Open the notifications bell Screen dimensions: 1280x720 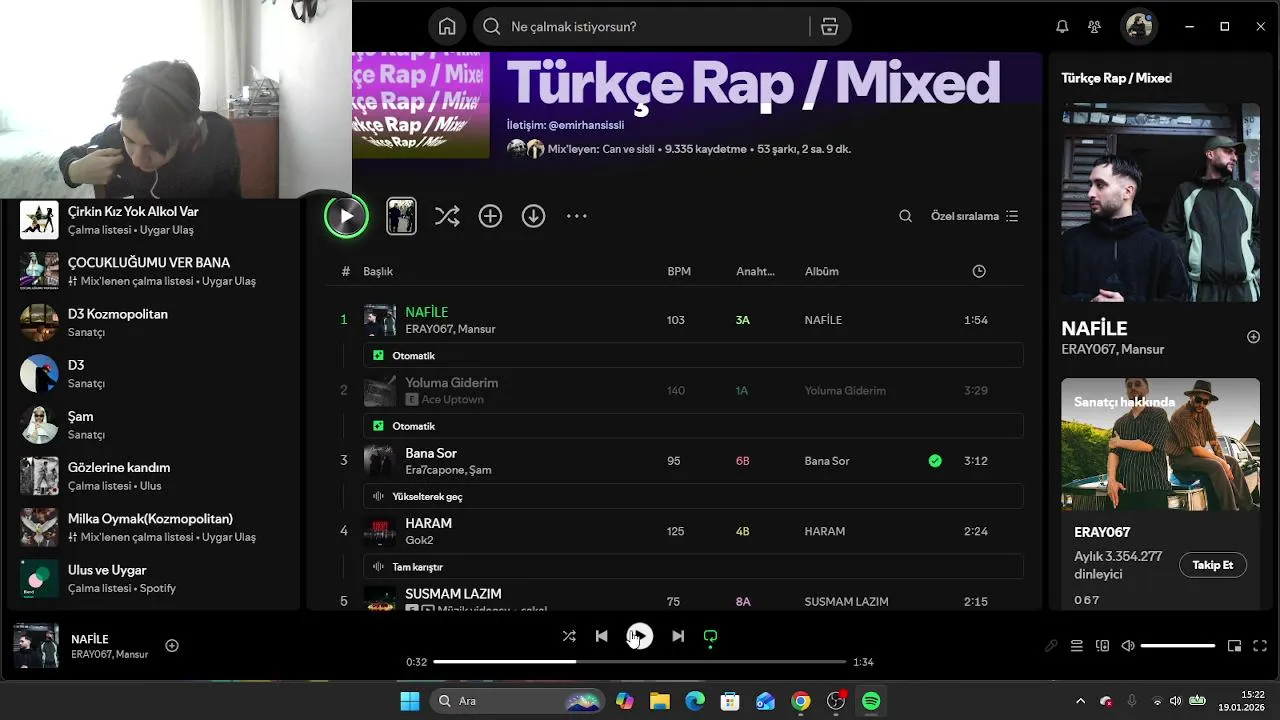(x=1062, y=27)
